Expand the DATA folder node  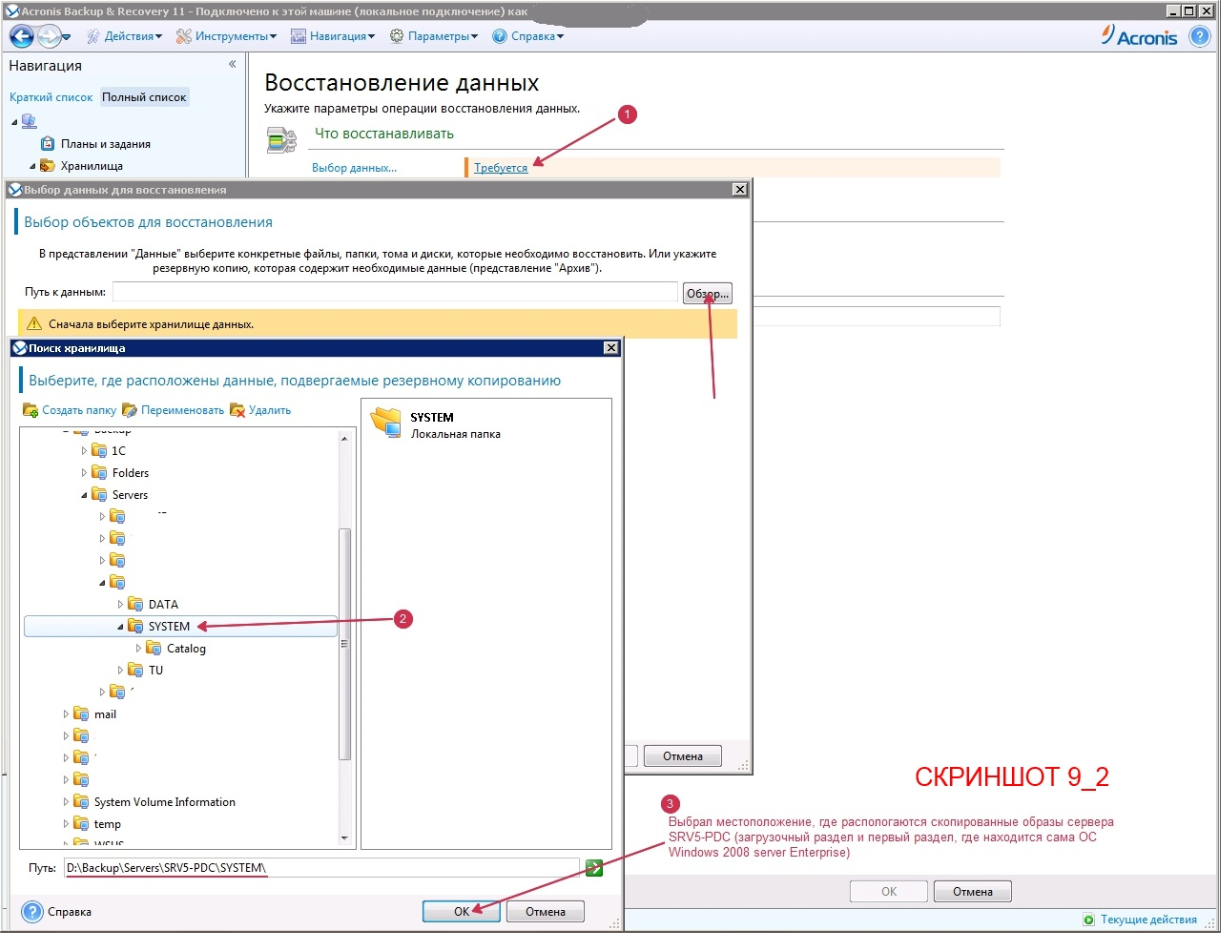122,605
